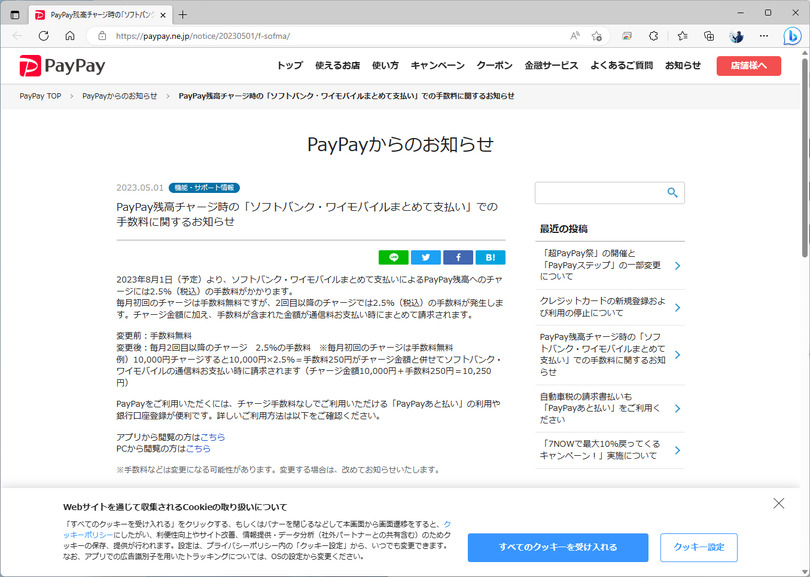The image size is (810, 577).
Task: Click the browser back arrow
Action: click(x=18, y=36)
